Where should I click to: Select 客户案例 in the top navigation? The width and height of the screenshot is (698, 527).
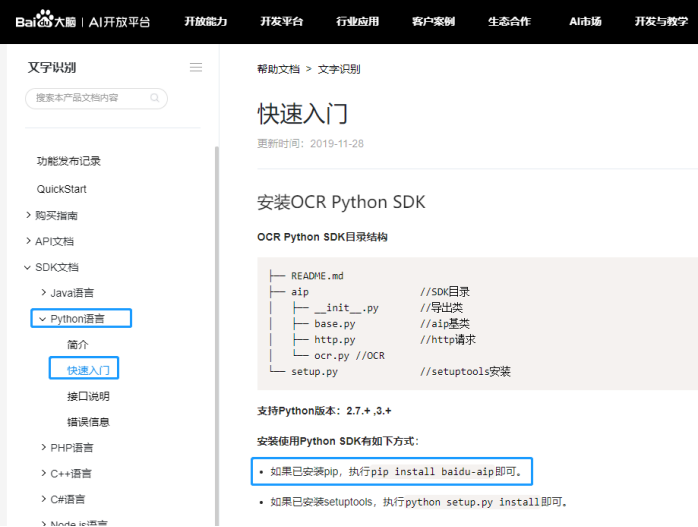pos(433,21)
